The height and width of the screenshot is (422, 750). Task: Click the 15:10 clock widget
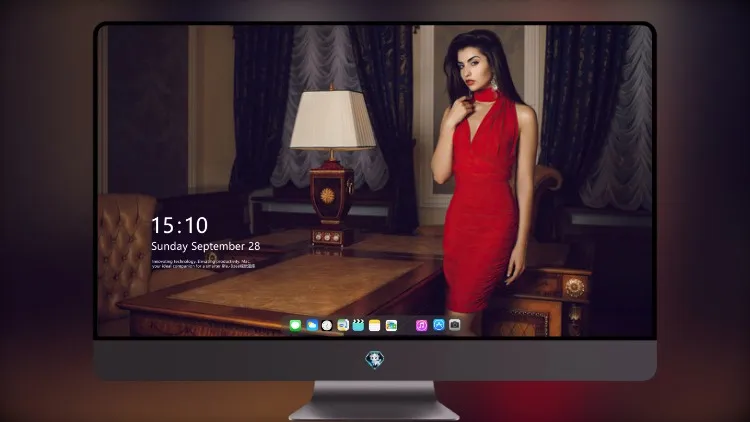tap(179, 225)
